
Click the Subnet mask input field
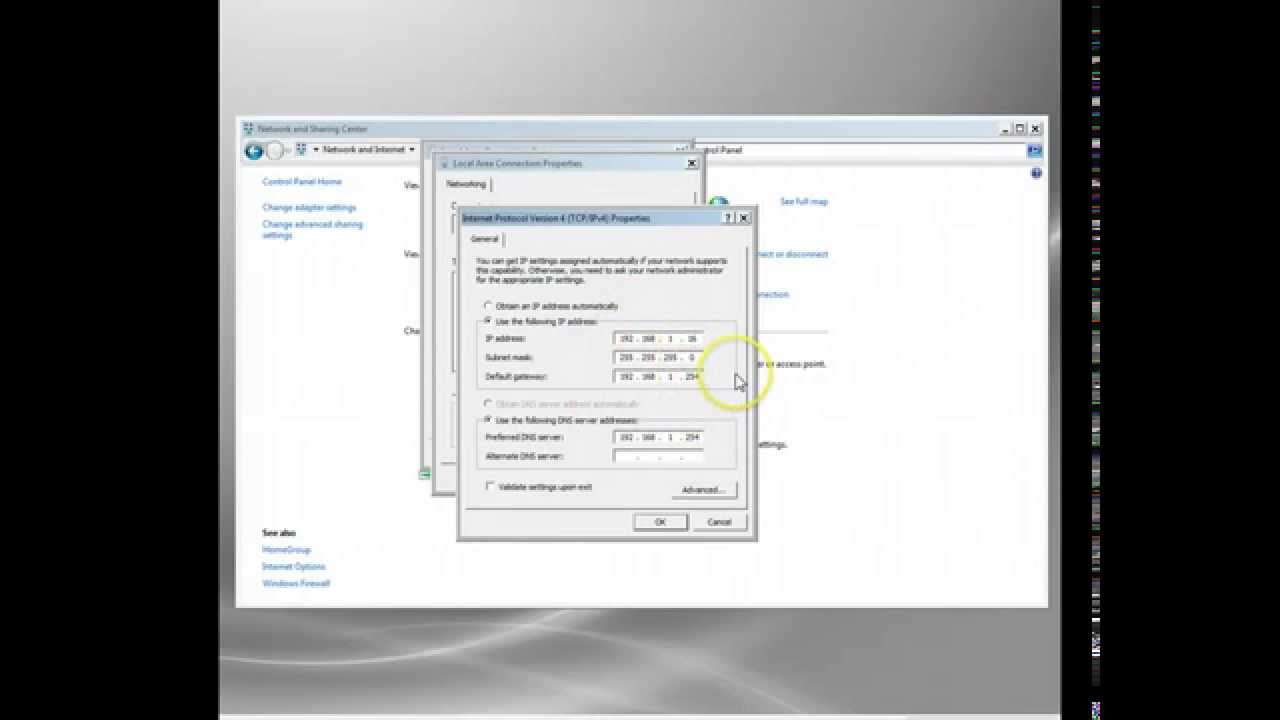[658, 357]
